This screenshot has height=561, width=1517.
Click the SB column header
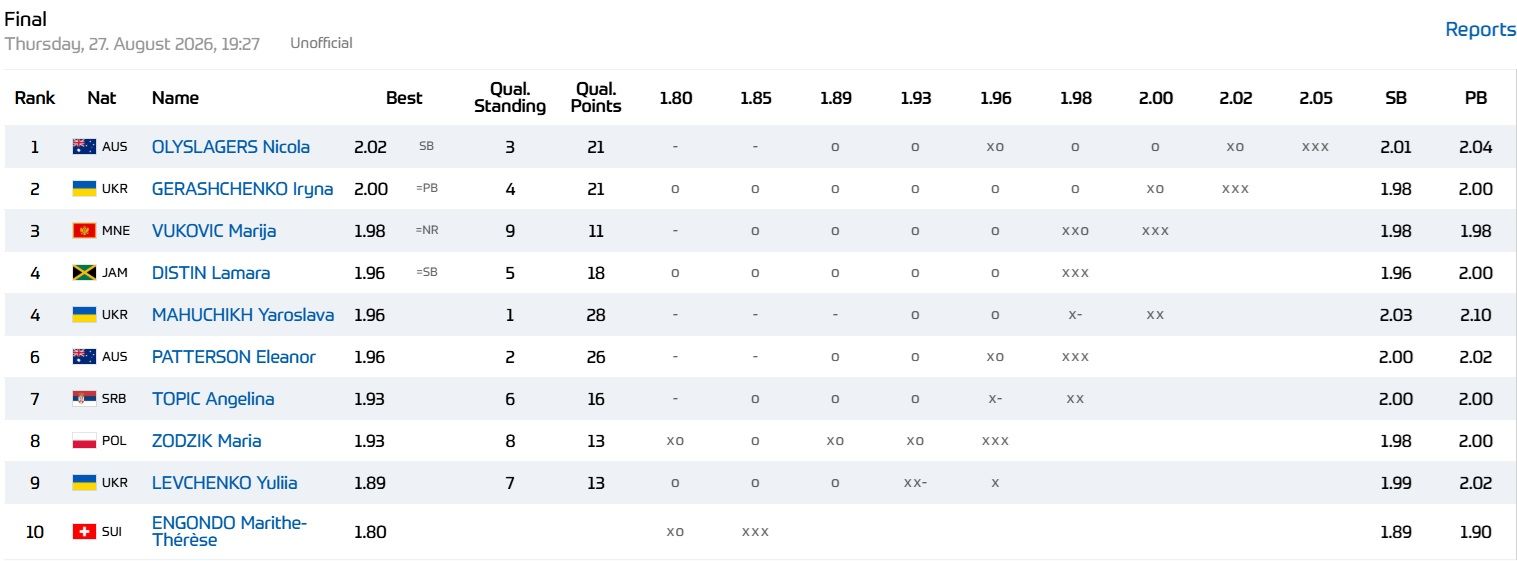click(1396, 98)
